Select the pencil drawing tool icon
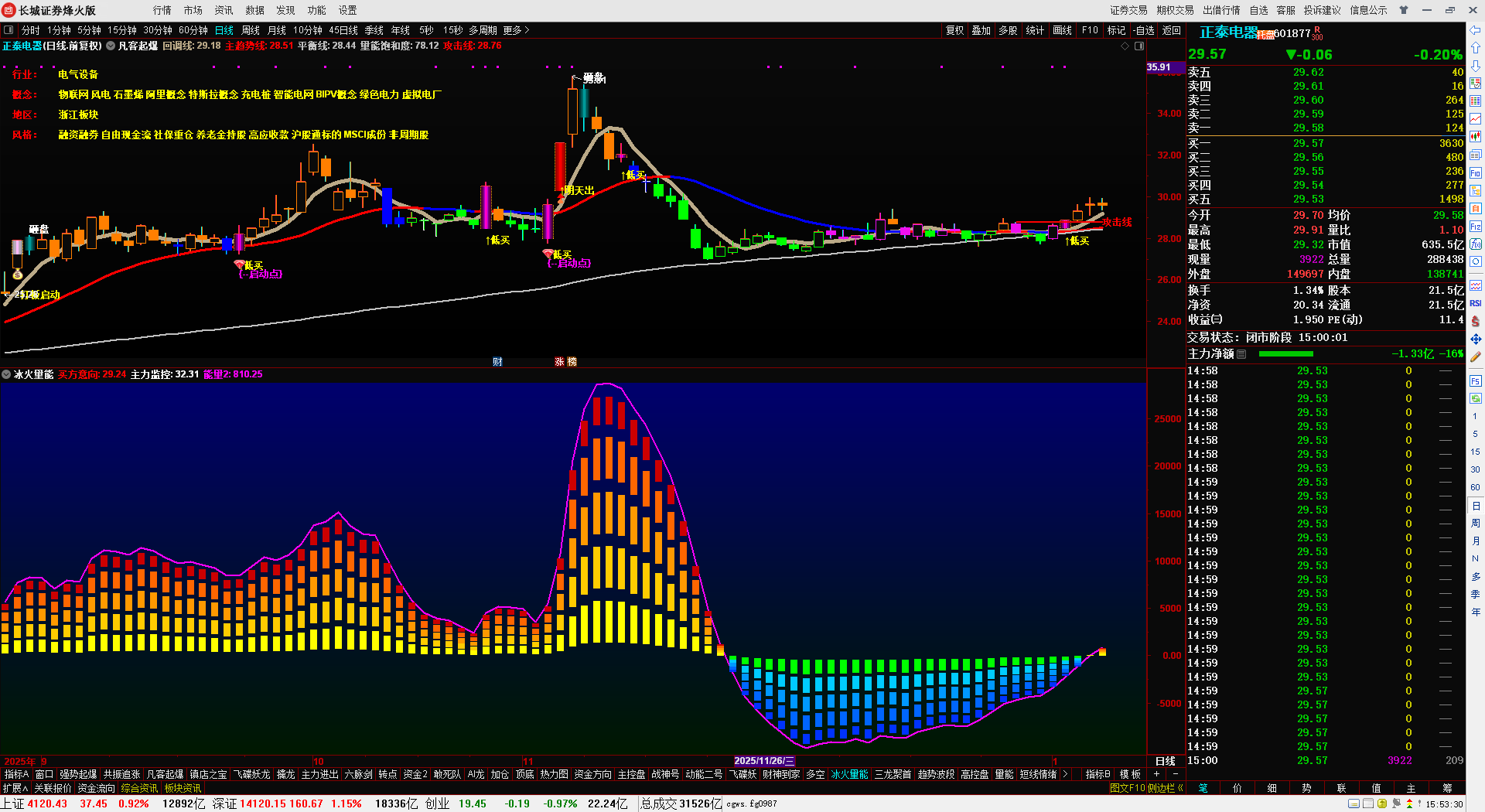The height and width of the screenshot is (812, 1485). point(1476,357)
